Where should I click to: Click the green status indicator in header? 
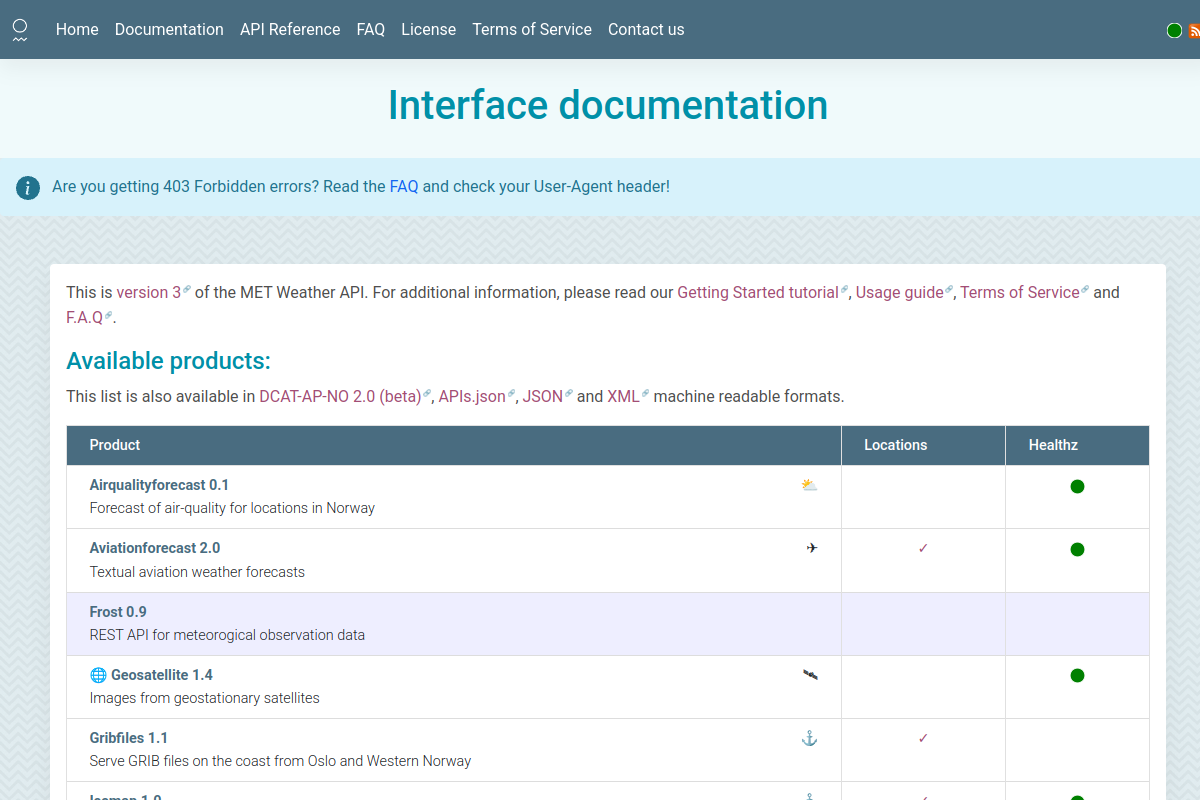pos(1175,31)
